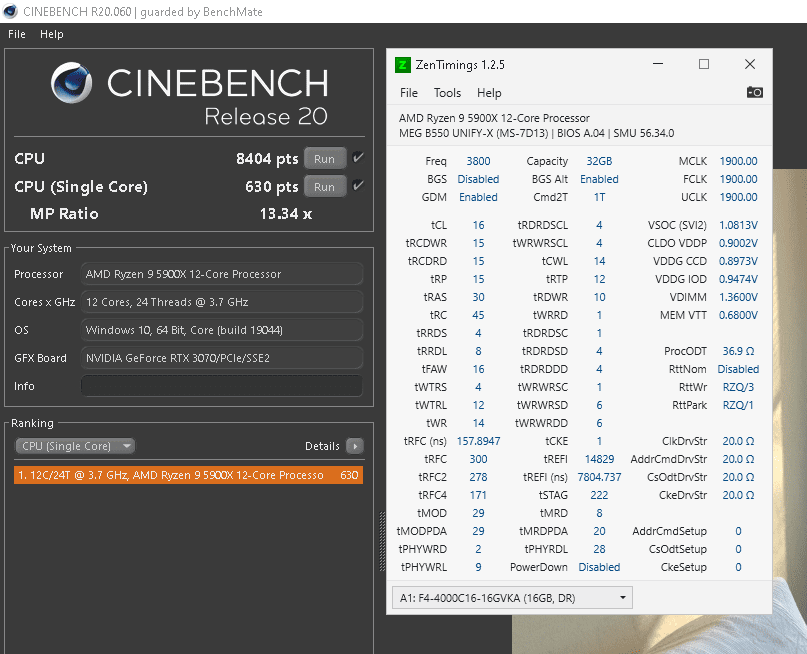The height and width of the screenshot is (654, 807).
Task: Click the tCL value 16
Action: click(x=478, y=225)
